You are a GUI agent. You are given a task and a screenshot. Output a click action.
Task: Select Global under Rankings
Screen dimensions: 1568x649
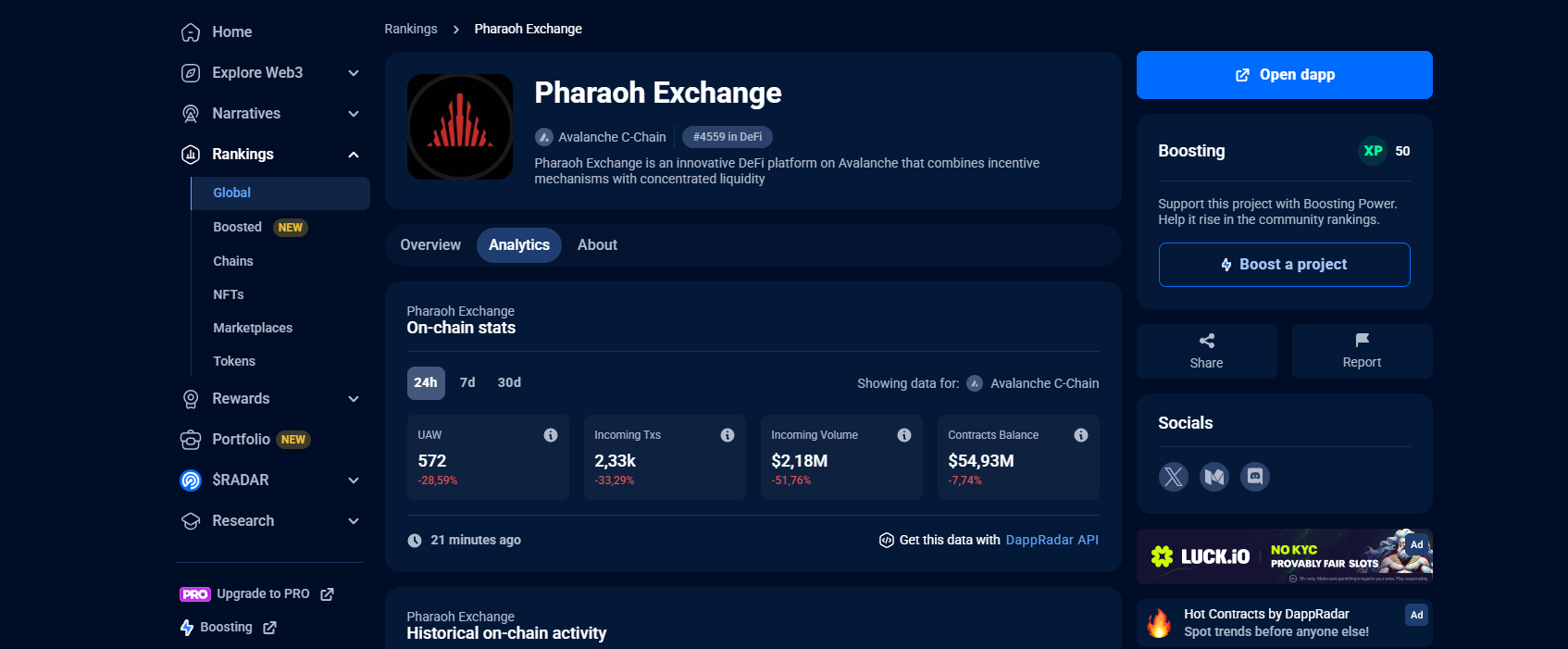[280, 193]
